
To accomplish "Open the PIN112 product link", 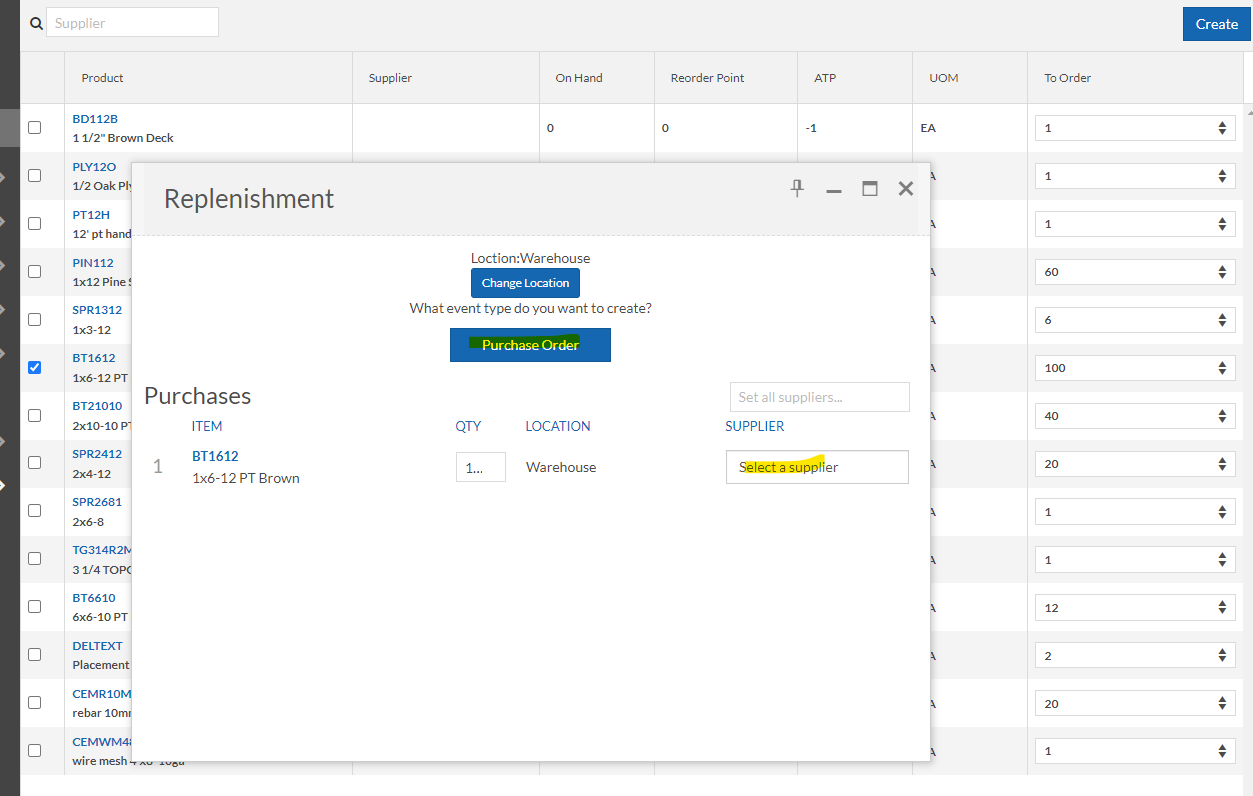I will pos(93,262).
